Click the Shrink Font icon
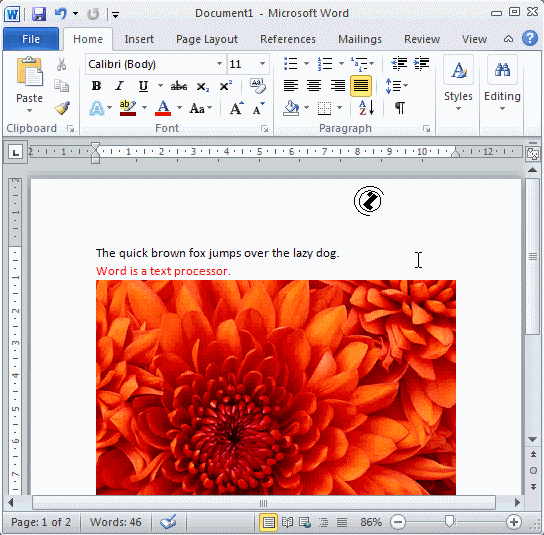 pos(258,109)
